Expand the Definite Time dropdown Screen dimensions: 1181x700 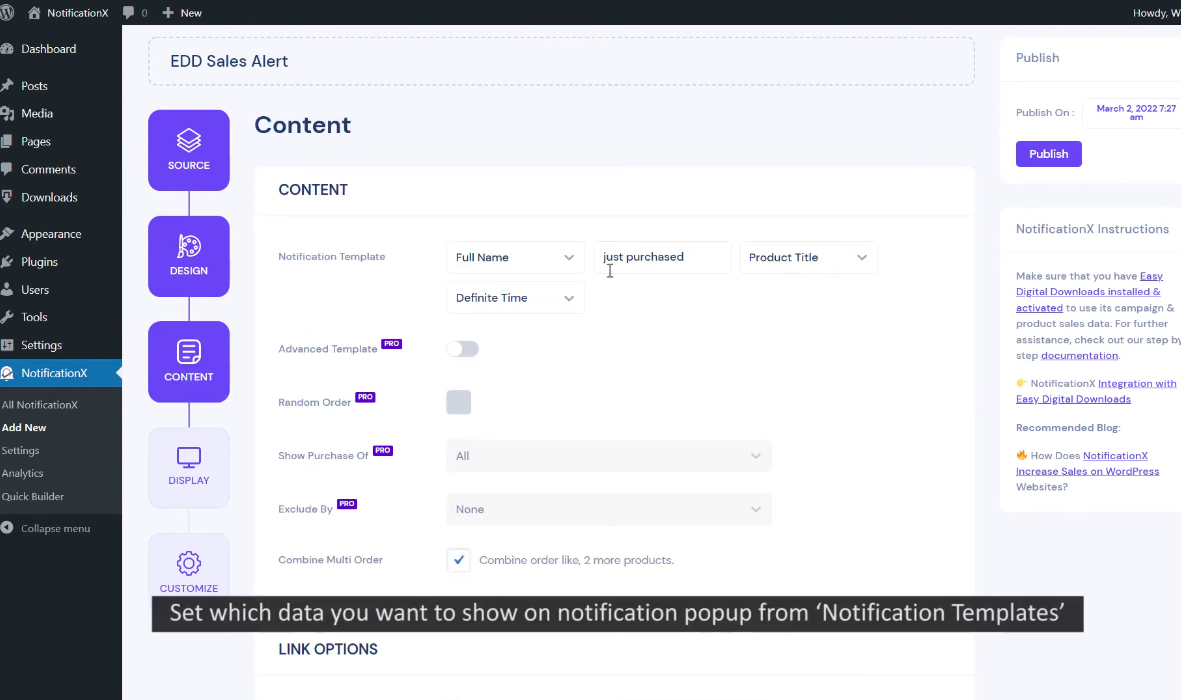pos(514,298)
